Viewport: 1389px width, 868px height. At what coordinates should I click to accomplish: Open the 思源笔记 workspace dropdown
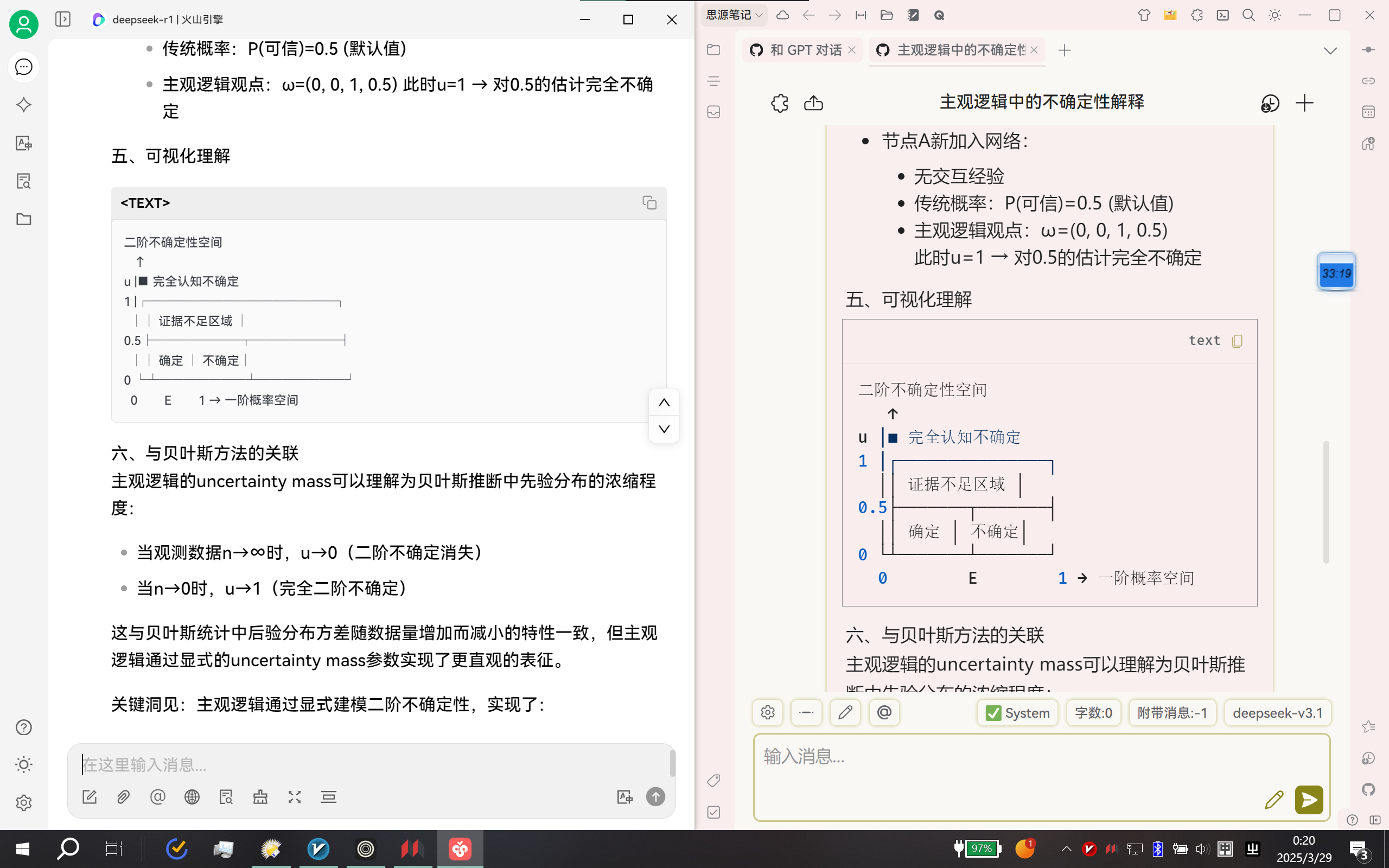click(x=733, y=16)
